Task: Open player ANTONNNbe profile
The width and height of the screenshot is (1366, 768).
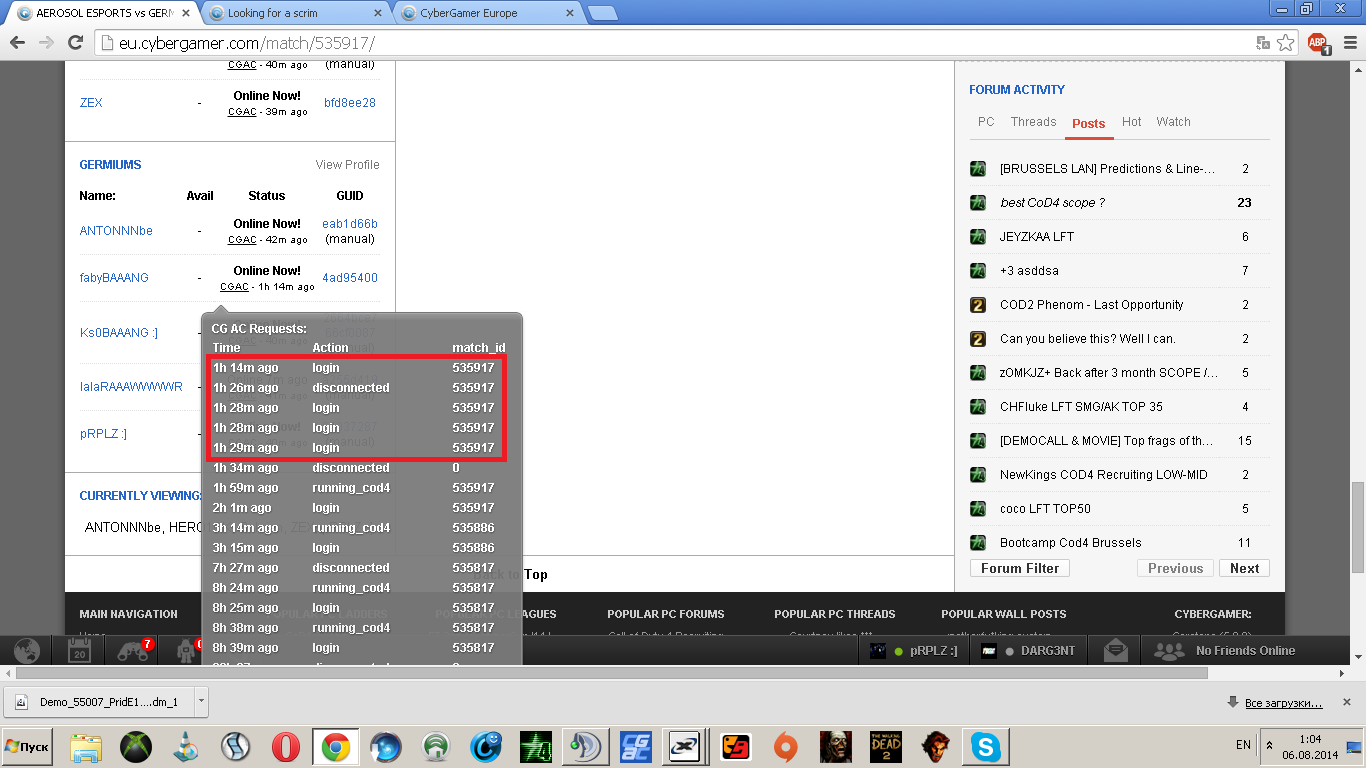Action: (x=116, y=231)
